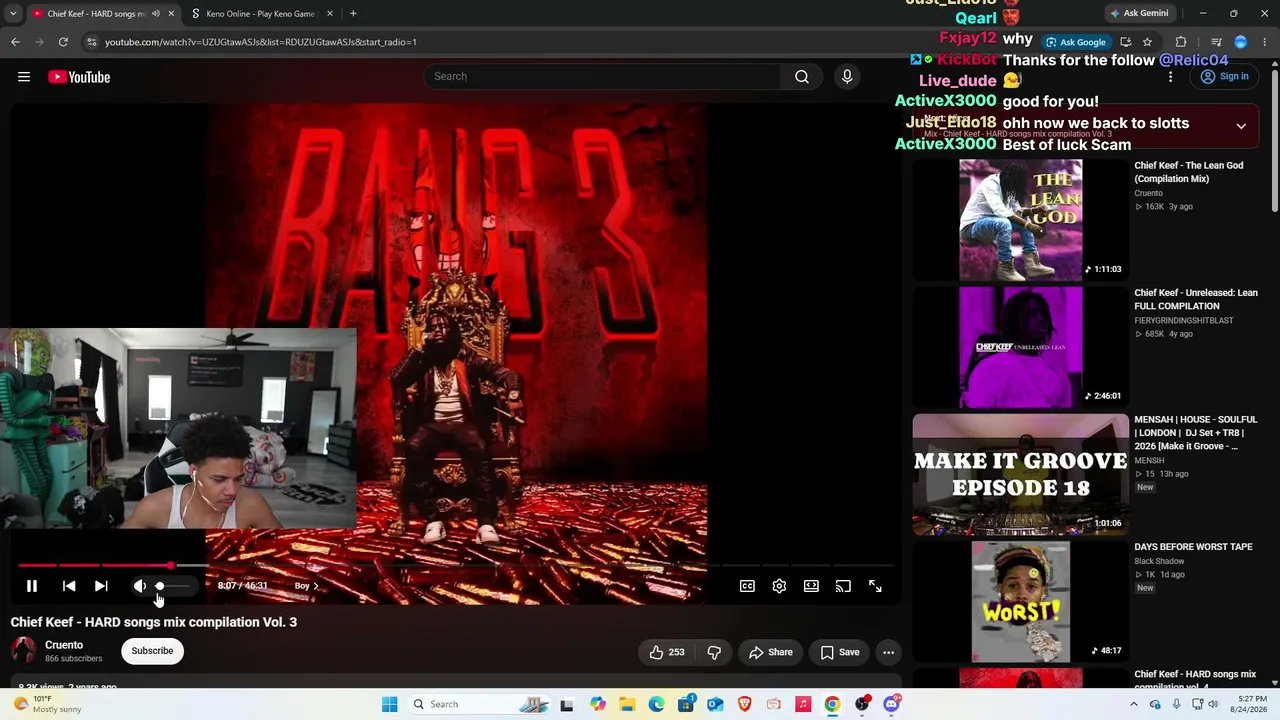The height and width of the screenshot is (720, 1280).
Task: Open the Cruento channel name link
Action: pos(64,645)
